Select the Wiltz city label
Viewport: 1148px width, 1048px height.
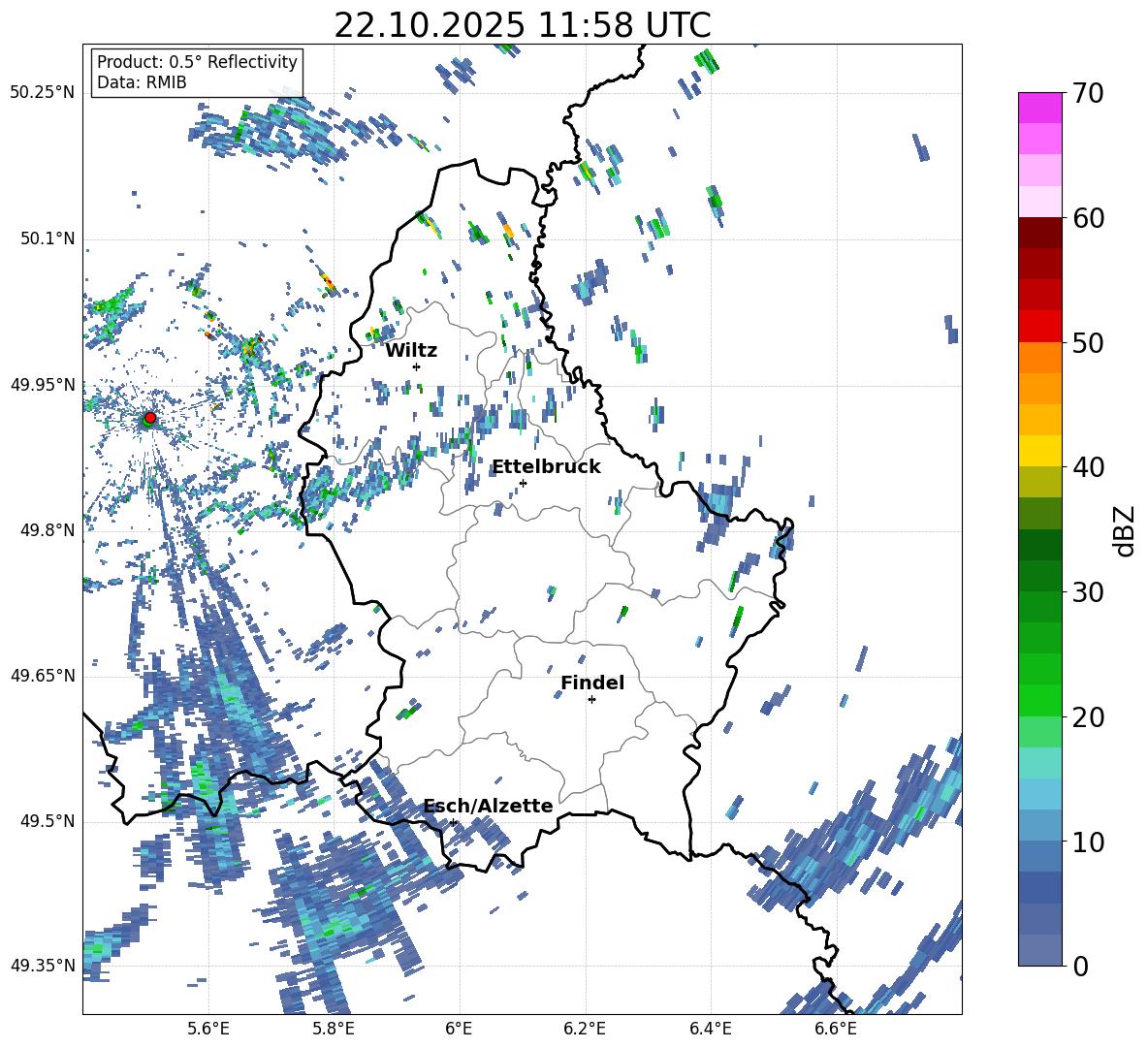411,351
